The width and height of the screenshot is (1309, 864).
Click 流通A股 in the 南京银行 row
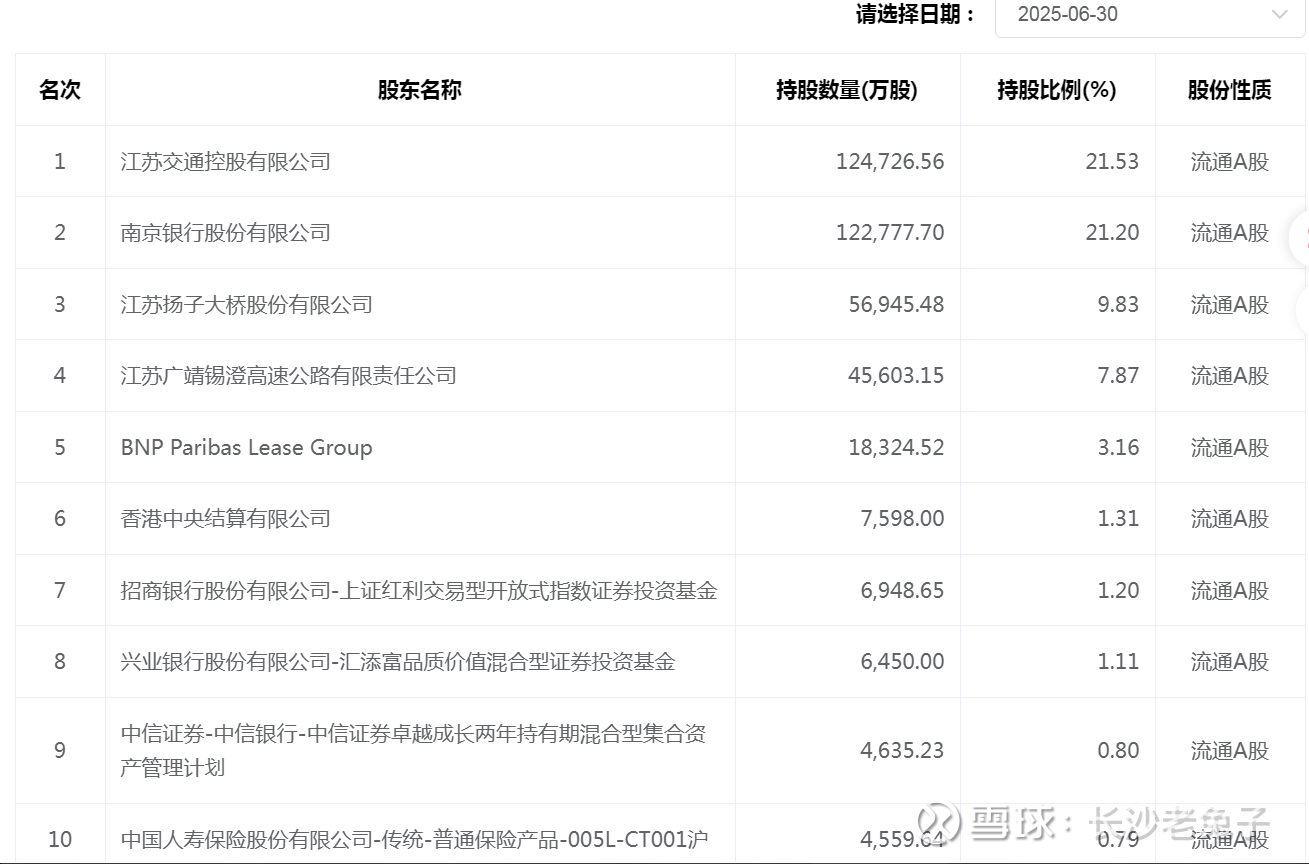[x=1230, y=233]
